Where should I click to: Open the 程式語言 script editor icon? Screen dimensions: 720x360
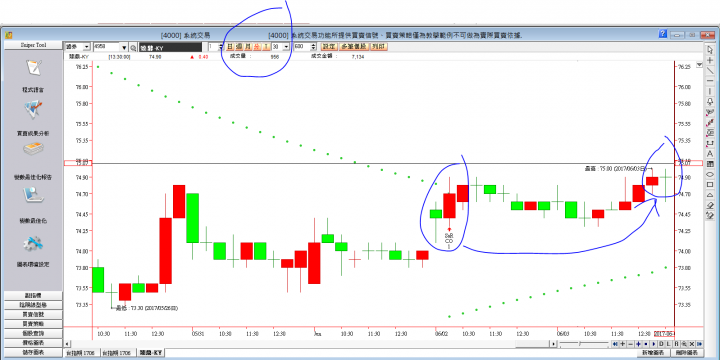34,68
